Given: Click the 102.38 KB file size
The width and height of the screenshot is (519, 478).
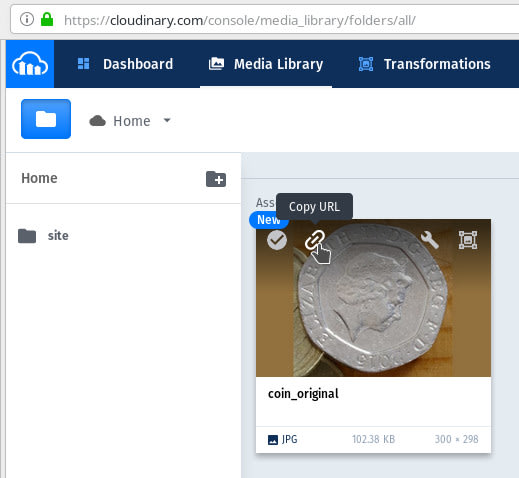Looking at the screenshot, I should tap(373, 439).
